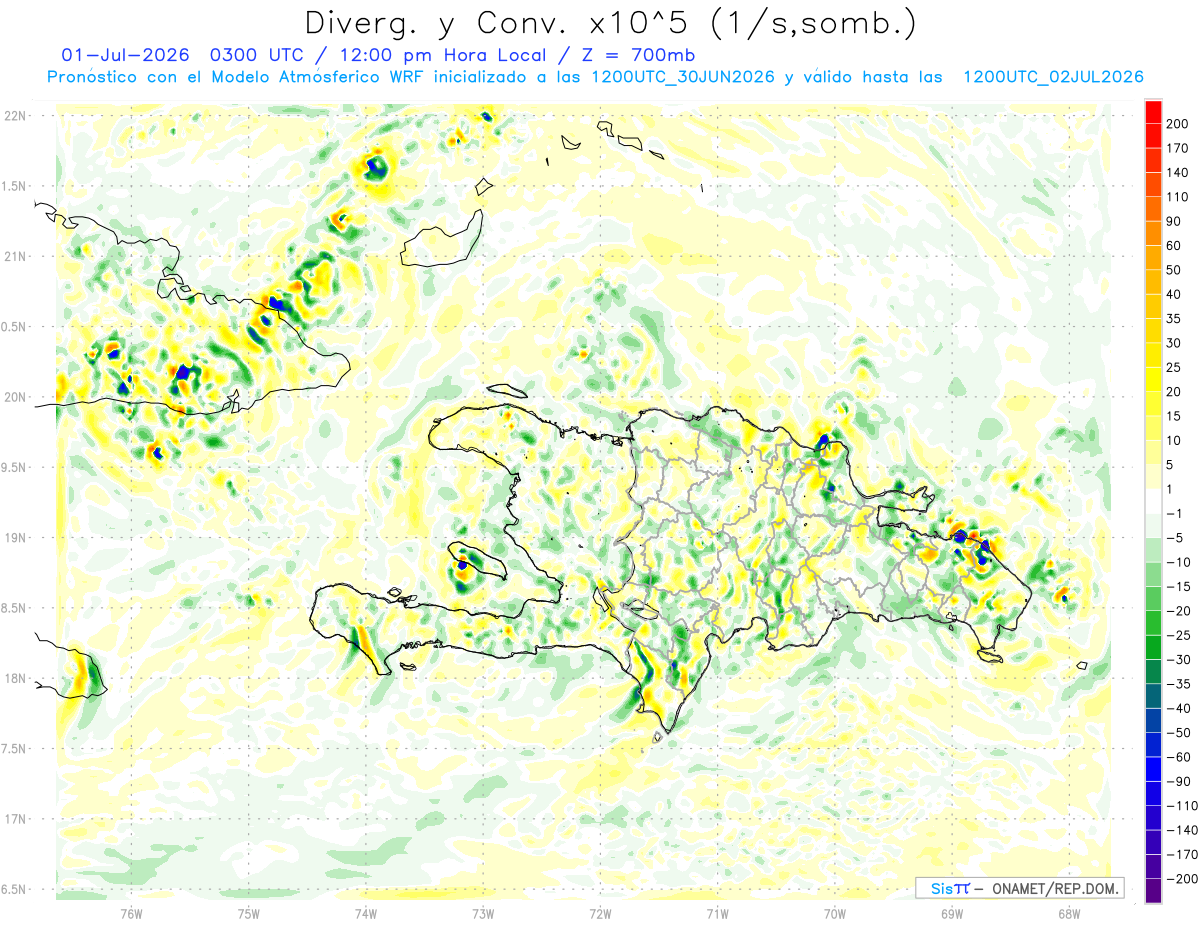Click the '22N' latitude label

click(x=15, y=116)
